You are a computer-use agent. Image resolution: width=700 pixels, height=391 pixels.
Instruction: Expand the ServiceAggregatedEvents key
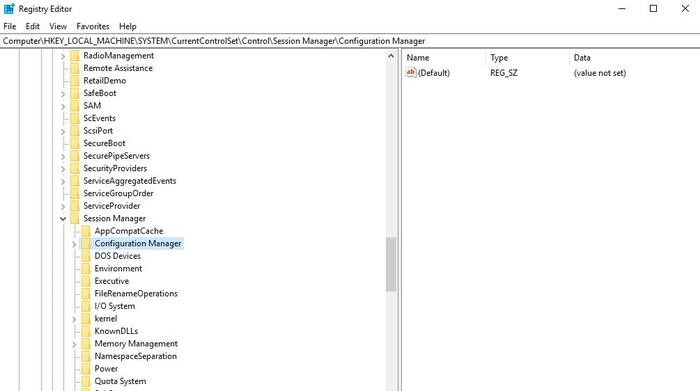[x=63, y=181]
